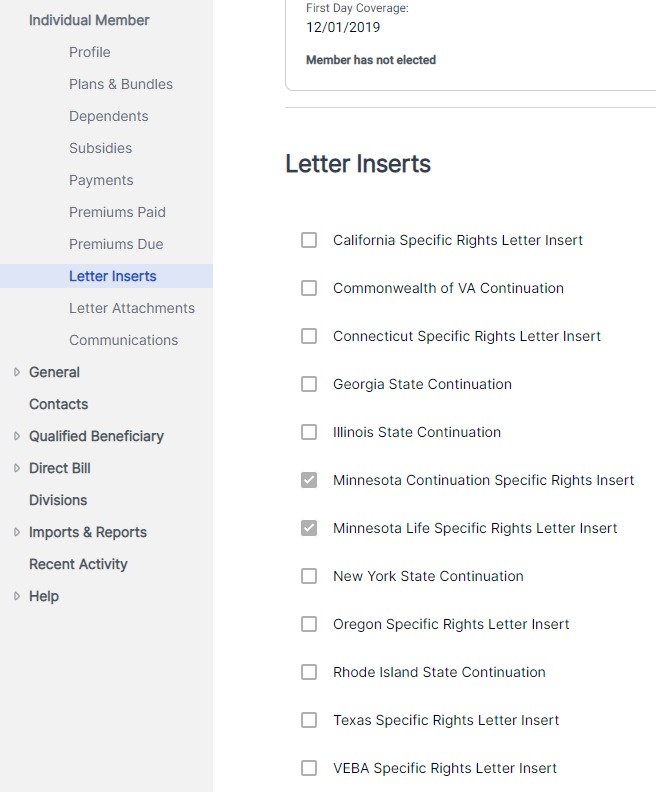Open the Profile menu item
Viewport: 656px width, 792px height.
click(89, 52)
